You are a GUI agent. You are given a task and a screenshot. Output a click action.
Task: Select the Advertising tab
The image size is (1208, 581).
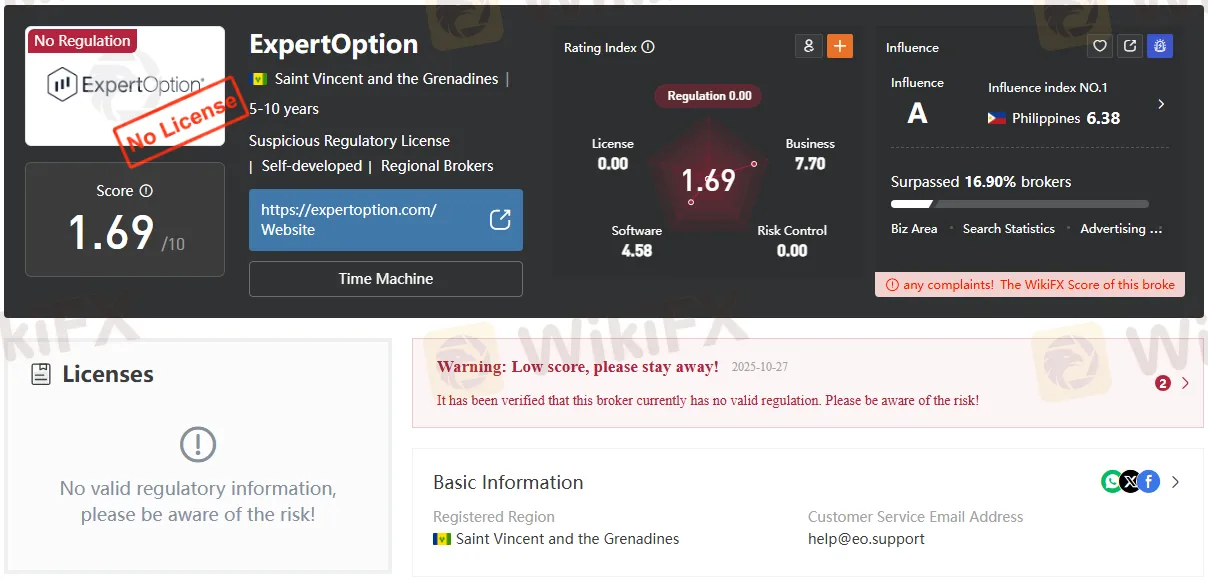[x=1121, y=229]
